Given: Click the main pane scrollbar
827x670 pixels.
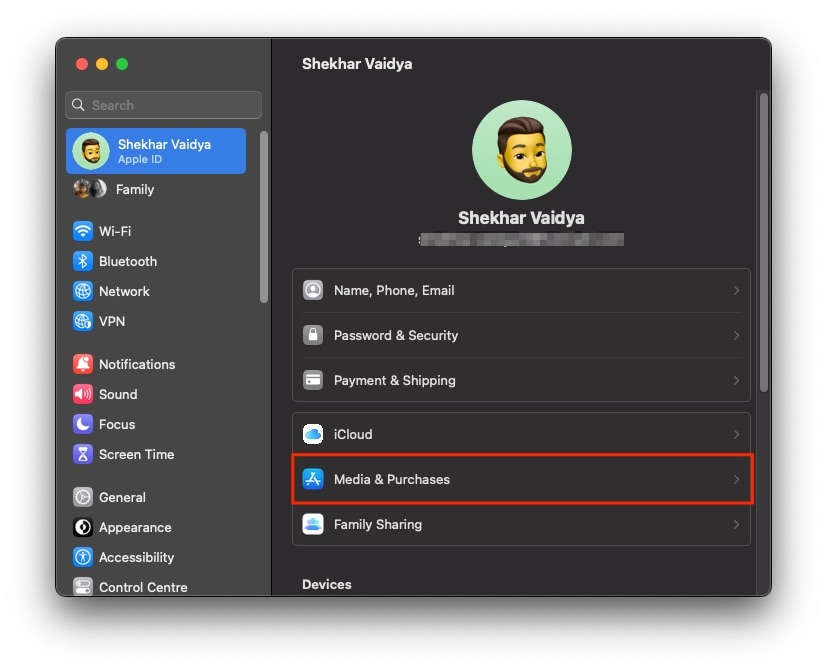Looking at the screenshot, I should 764,242.
